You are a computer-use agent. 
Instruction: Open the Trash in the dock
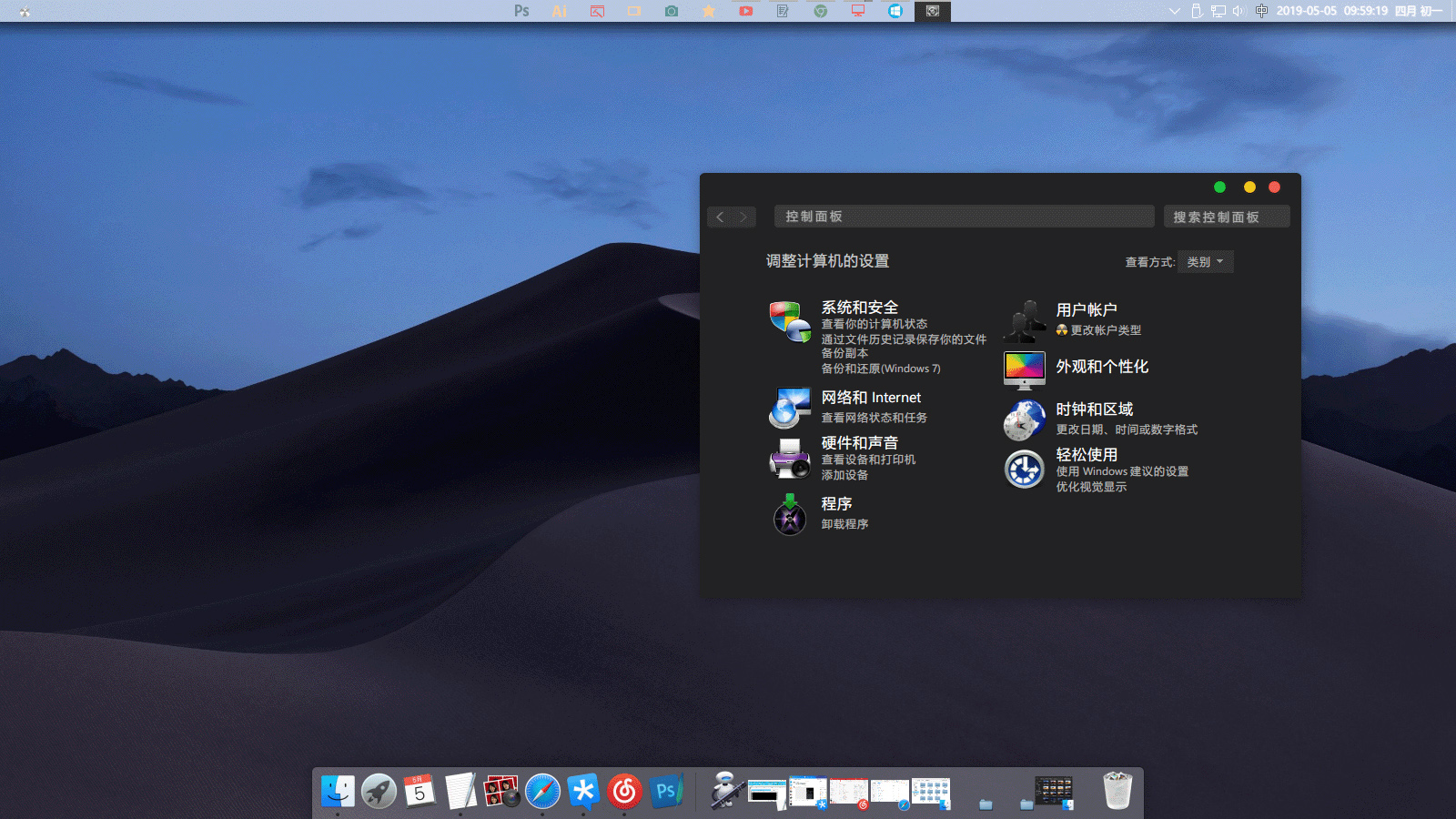point(1117,790)
